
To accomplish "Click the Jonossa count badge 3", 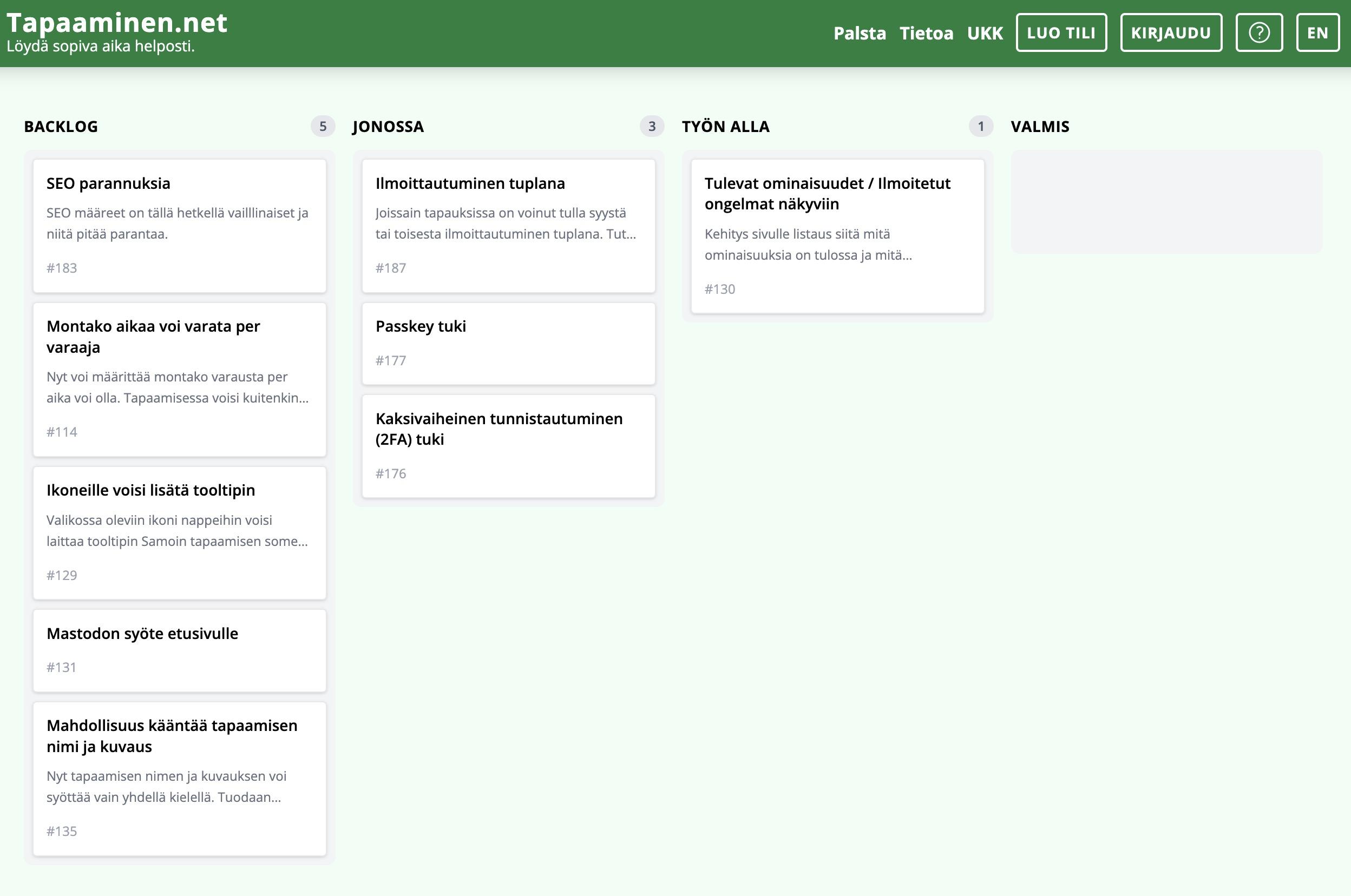I will pos(652,126).
